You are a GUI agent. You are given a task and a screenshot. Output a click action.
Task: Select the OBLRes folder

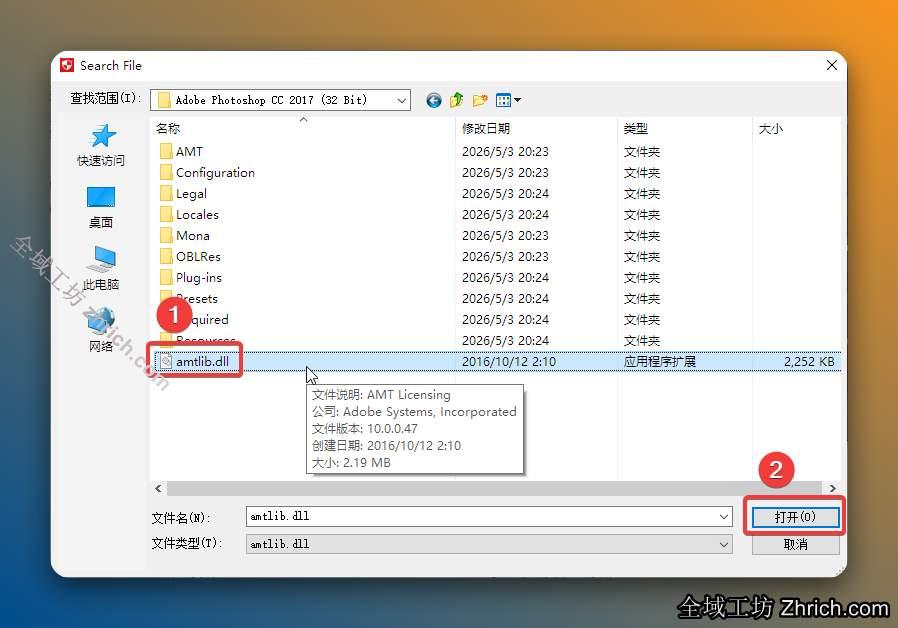click(x=198, y=257)
